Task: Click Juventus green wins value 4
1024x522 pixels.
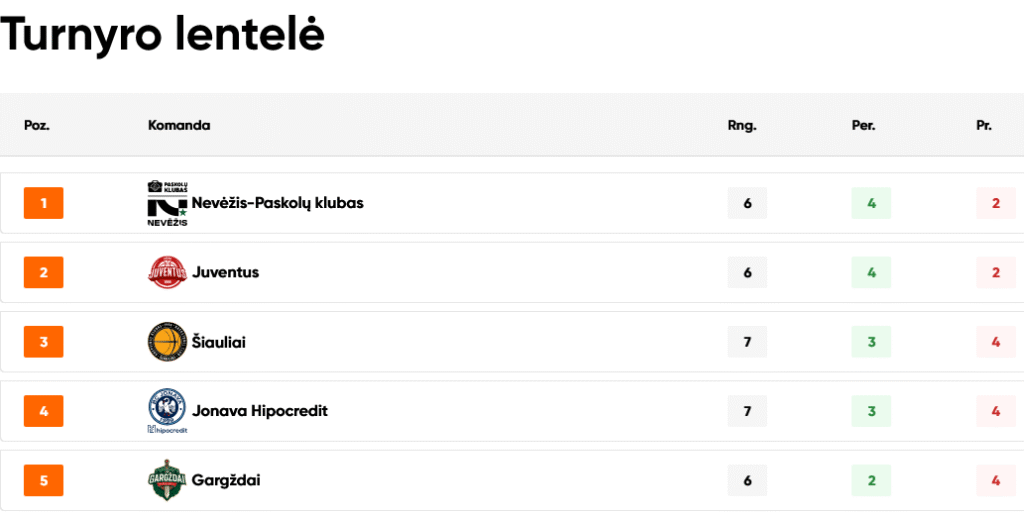Action: [871, 272]
